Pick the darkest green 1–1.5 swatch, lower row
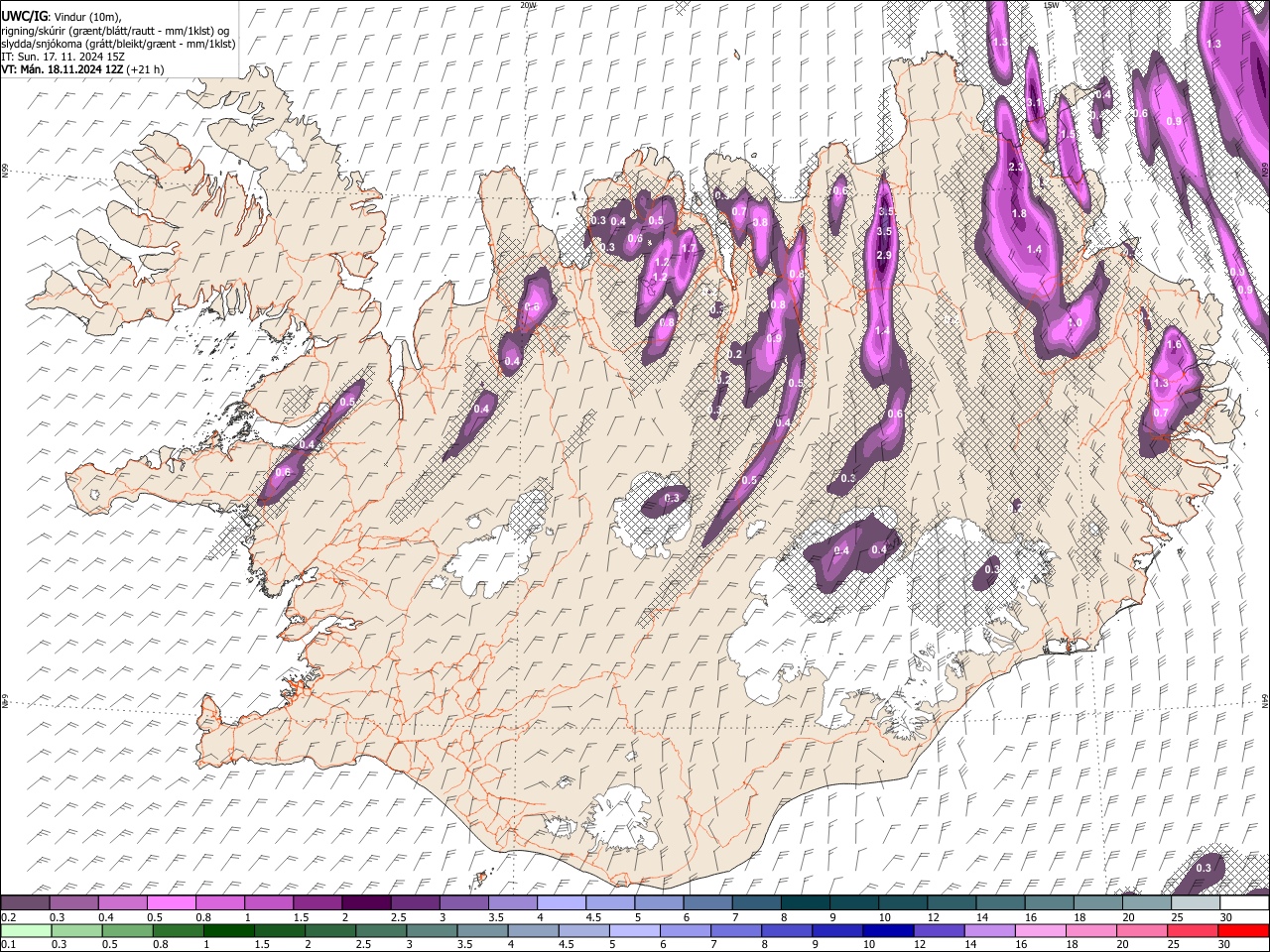 229,930
